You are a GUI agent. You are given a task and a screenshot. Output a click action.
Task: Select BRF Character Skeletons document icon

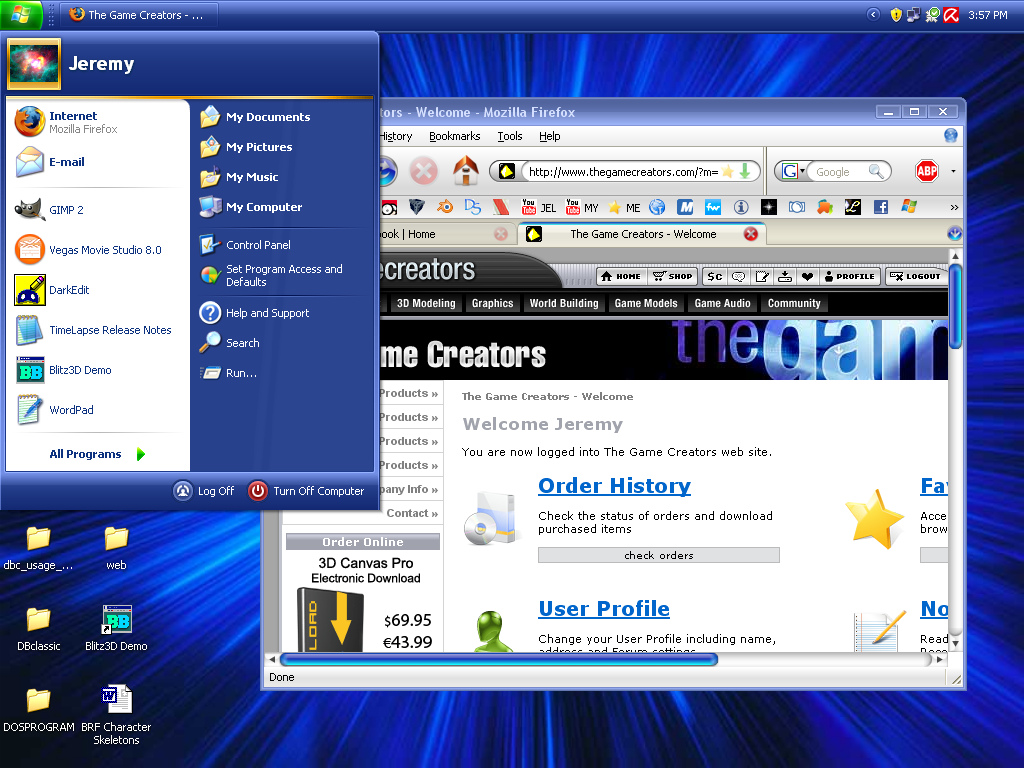(116, 715)
